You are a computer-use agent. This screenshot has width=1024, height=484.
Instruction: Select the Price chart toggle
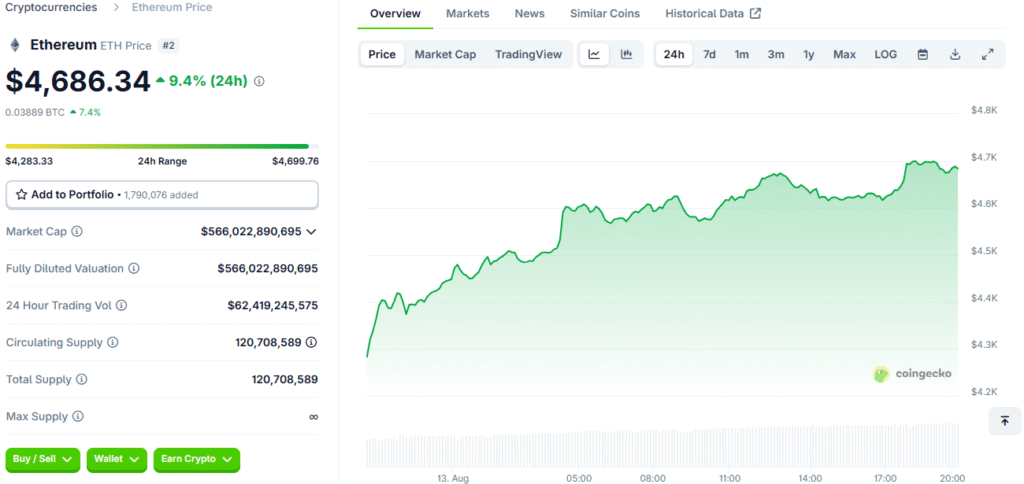tap(382, 54)
